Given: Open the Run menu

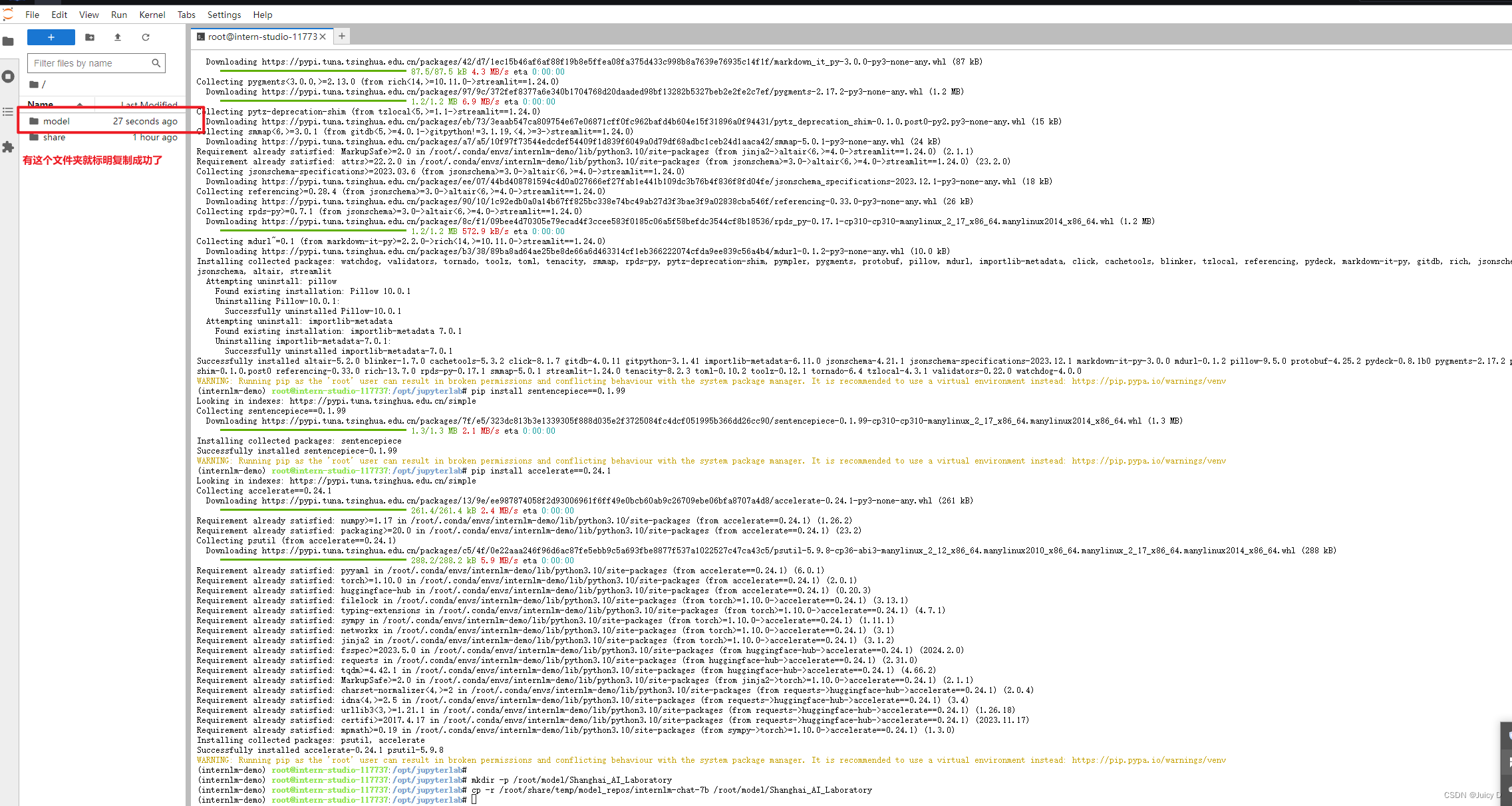Looking at the screenshot, I should pos(119,15).
